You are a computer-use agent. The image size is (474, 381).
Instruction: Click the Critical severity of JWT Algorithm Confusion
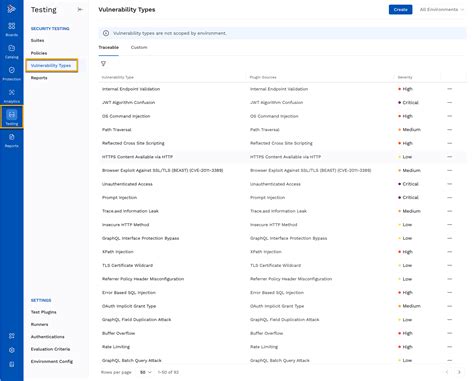click(408, 103)
